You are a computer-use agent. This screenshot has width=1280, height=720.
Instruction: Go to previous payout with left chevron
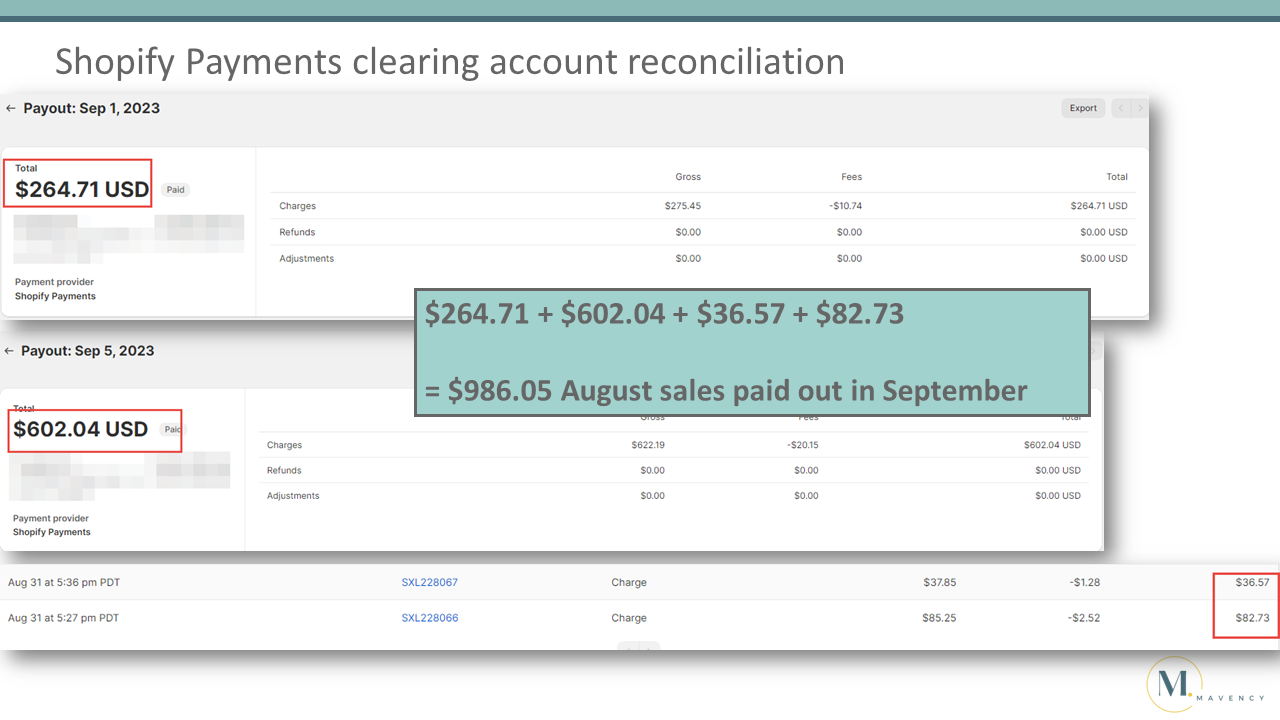(1121, 108)
